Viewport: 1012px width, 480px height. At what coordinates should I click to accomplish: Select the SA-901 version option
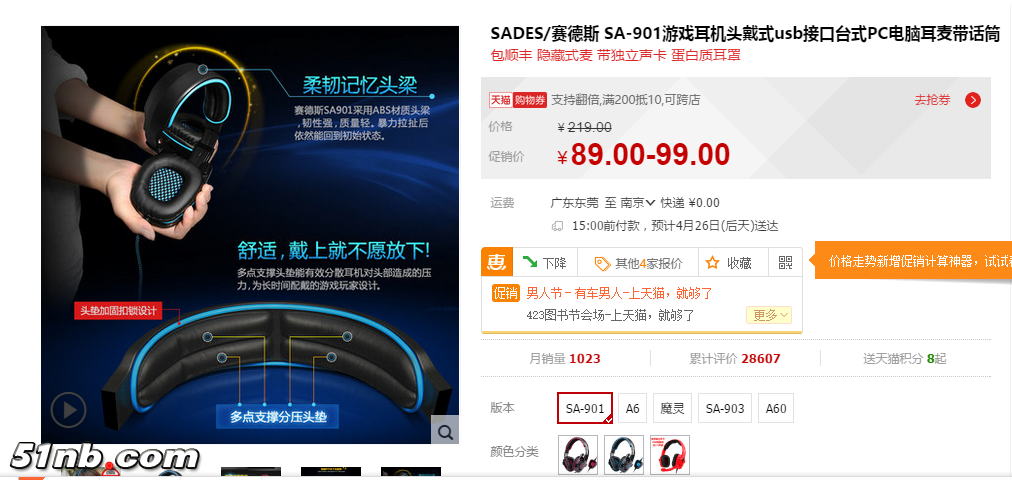click(585, 408)
